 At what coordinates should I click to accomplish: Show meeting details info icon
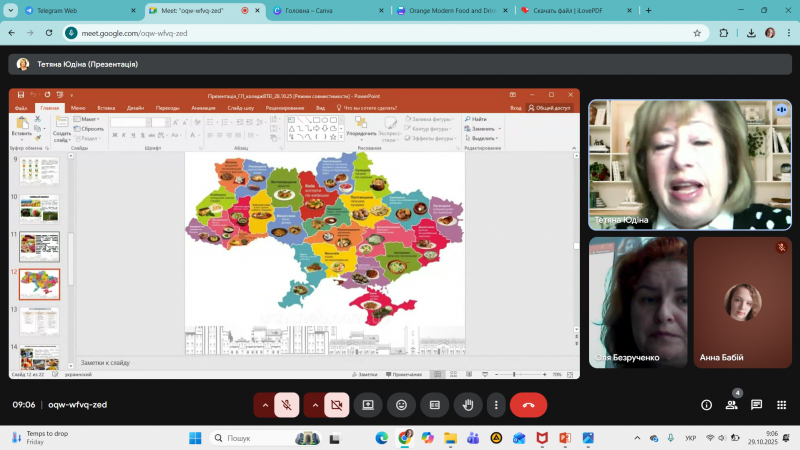706,405
